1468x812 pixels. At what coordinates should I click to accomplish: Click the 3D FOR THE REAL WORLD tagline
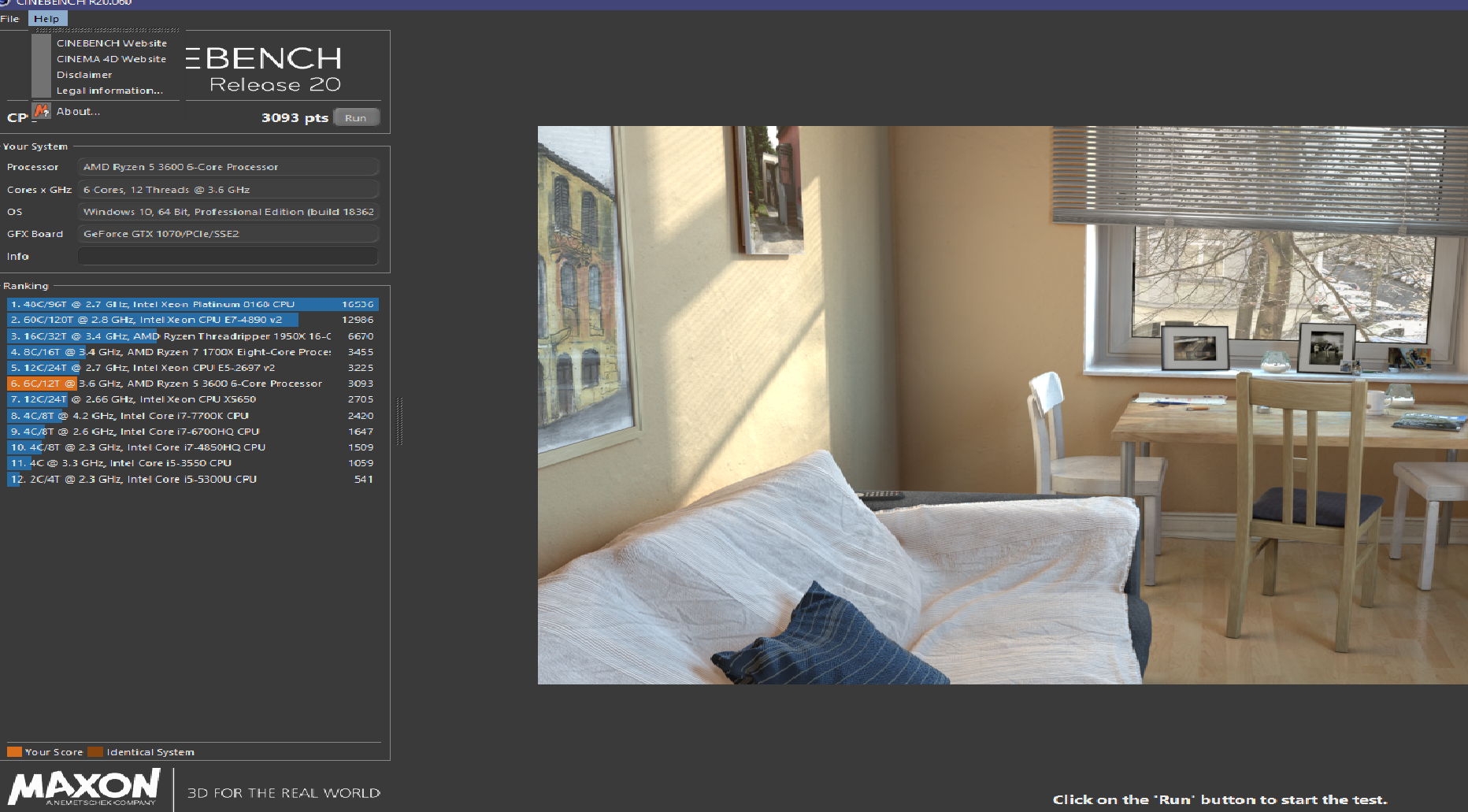[284, 793]
